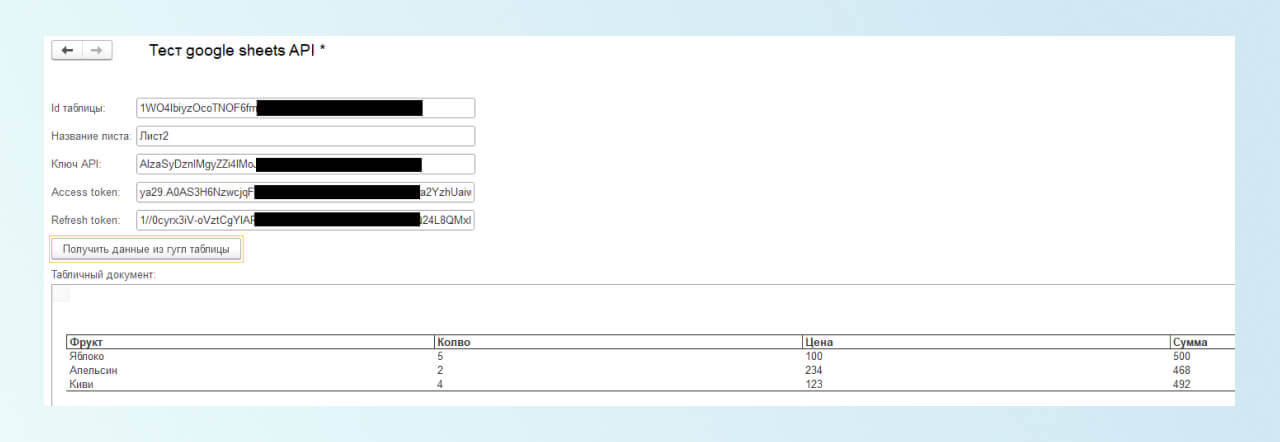Screen dimensions: 1280x442
Task: Select price cell 100
Action: [986, 356]
